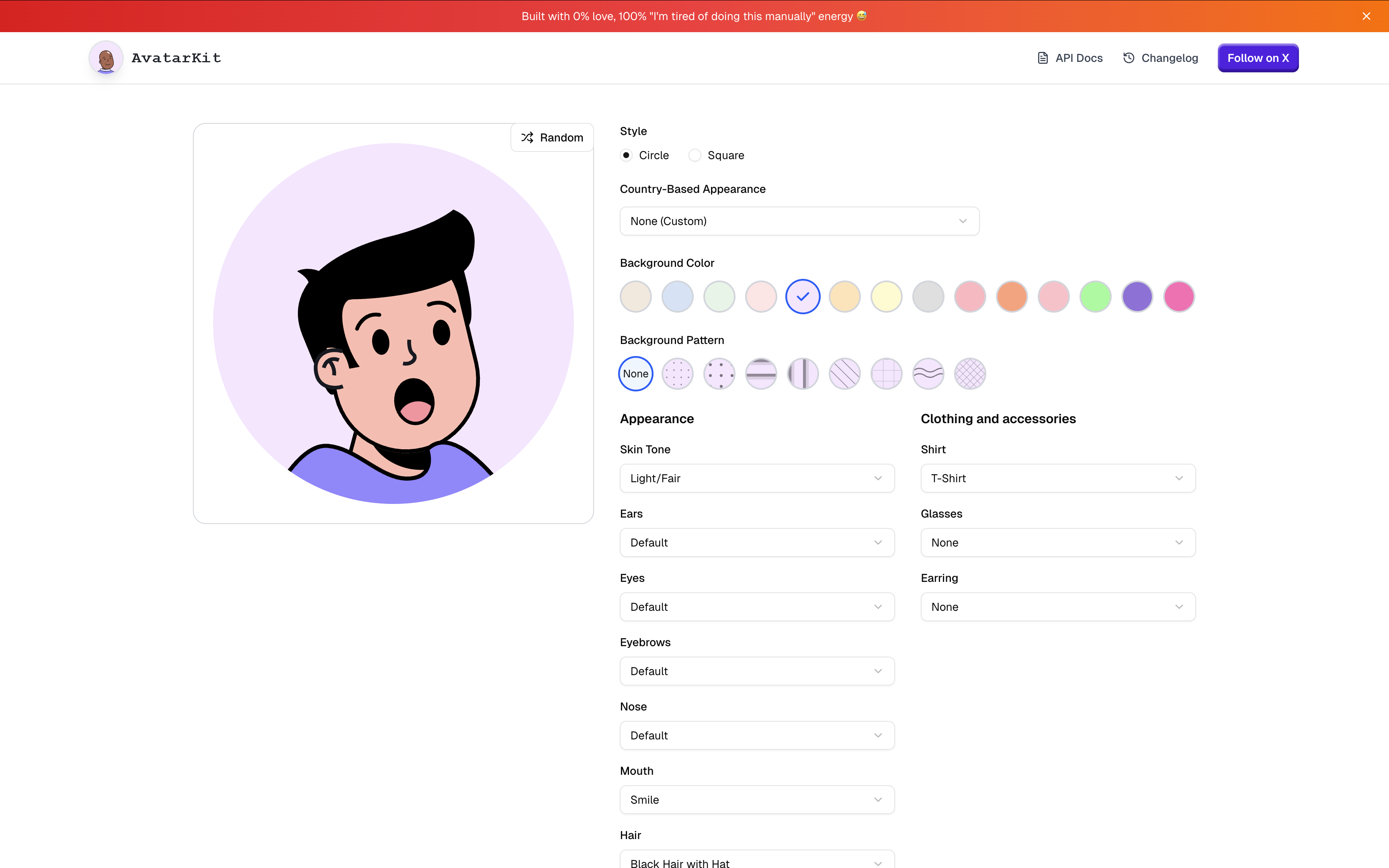
Task: Select the vertical stripes background pattern
Action: pos(802,374)
